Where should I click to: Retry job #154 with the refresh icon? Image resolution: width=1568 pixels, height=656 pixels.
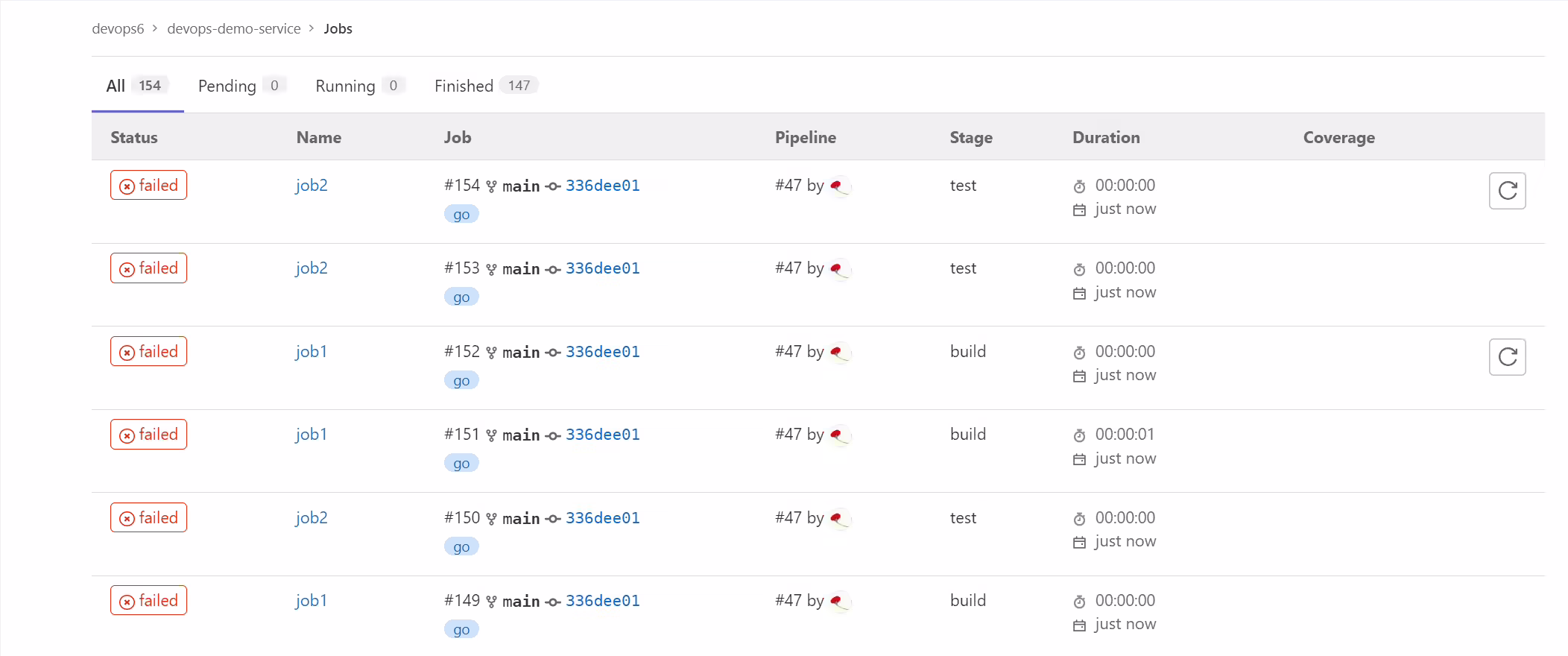point(1507,191)
